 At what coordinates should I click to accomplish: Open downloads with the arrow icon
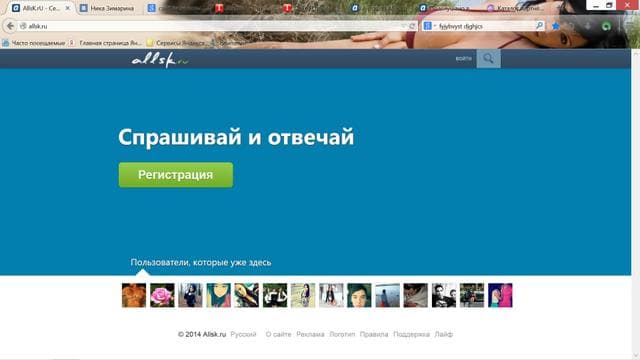[587, 26]
